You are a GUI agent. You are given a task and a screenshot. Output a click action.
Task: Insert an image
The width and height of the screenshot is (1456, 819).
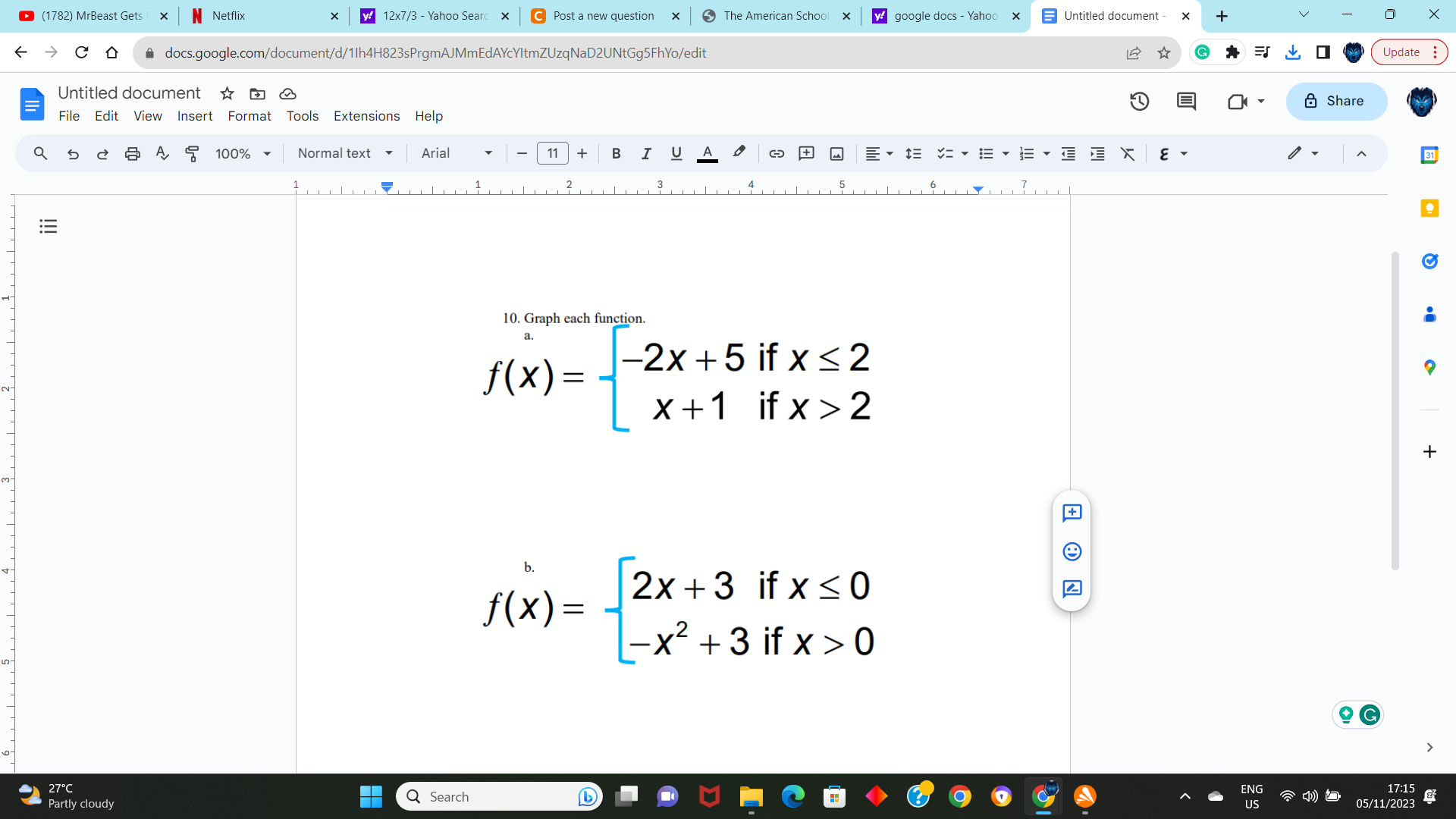pos(837,154)
